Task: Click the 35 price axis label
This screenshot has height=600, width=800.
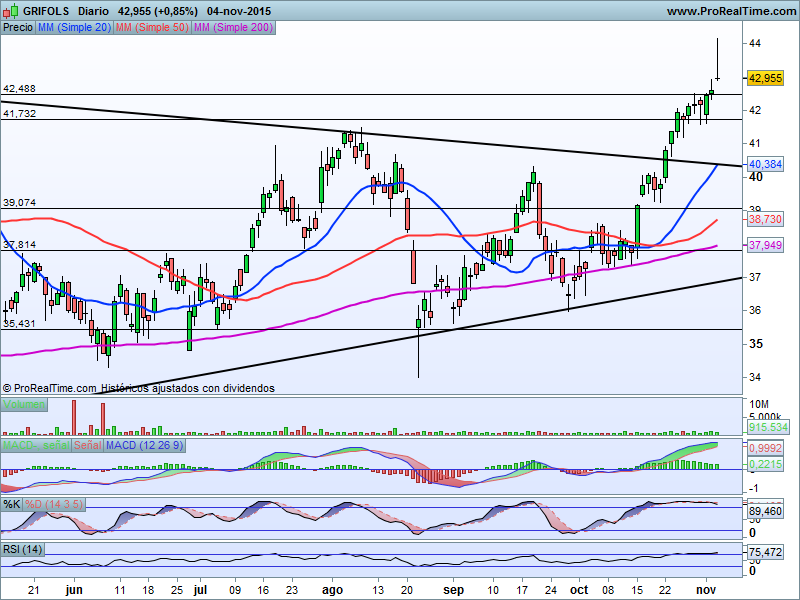Action: coord(756,343)
